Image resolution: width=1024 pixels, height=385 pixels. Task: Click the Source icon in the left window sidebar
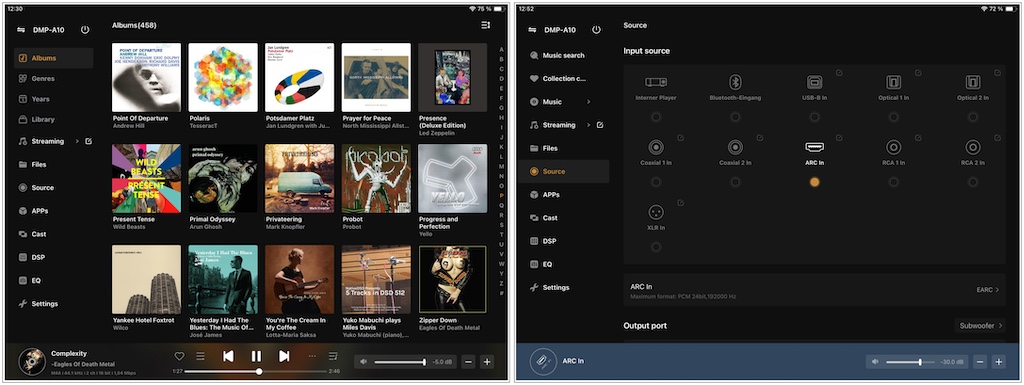click(23, 187)
